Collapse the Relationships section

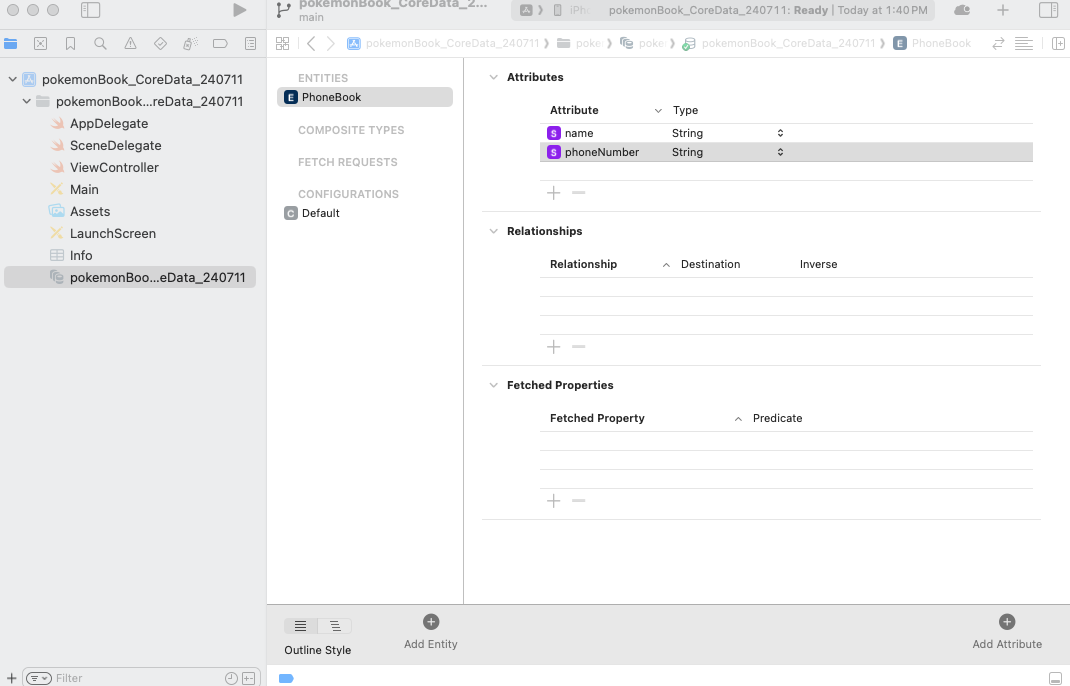[x=493, y=231]
